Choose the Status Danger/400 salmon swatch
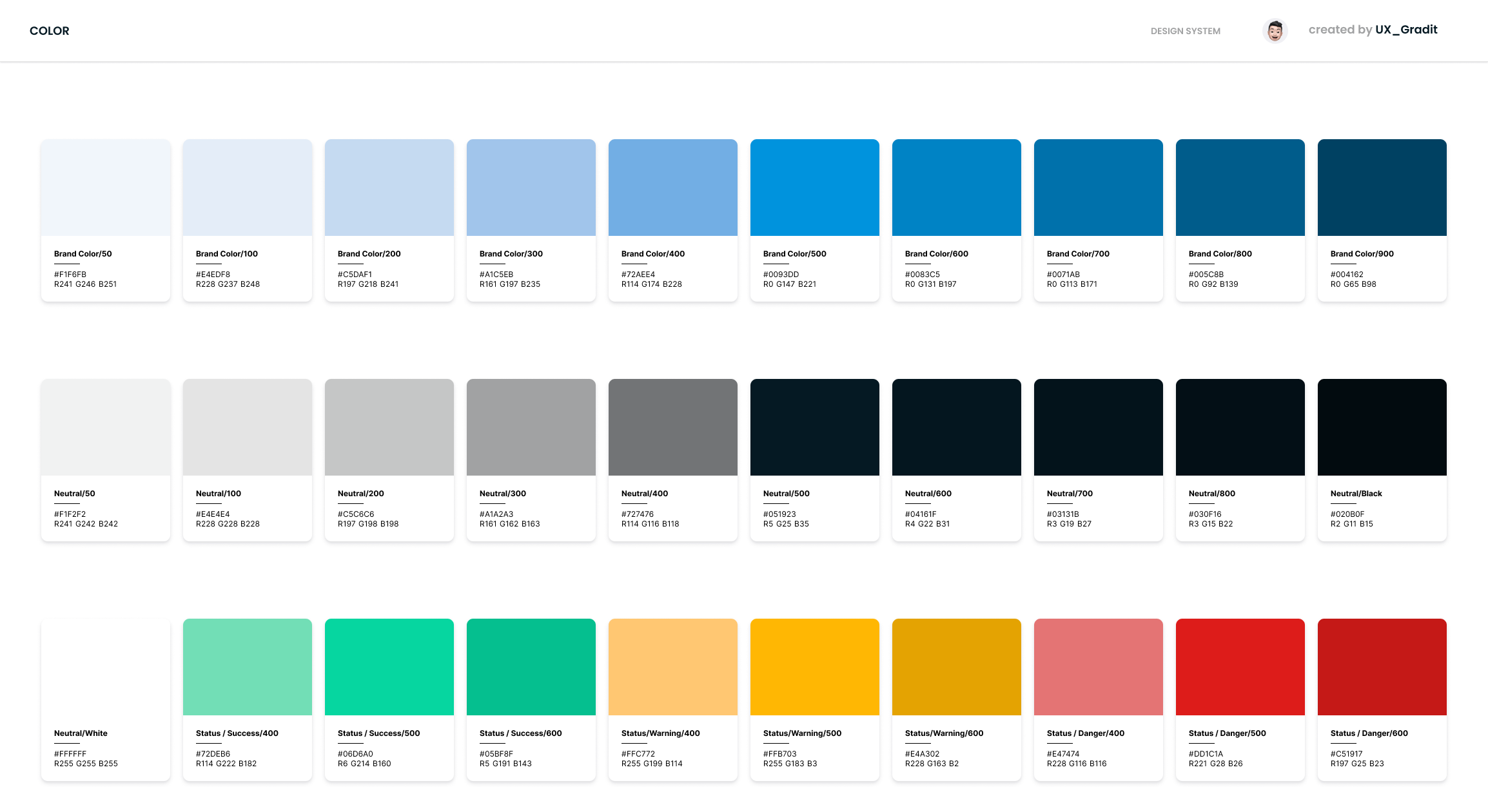The width and height of the screenshot is (1488, 812). (x=1098, y=667)
